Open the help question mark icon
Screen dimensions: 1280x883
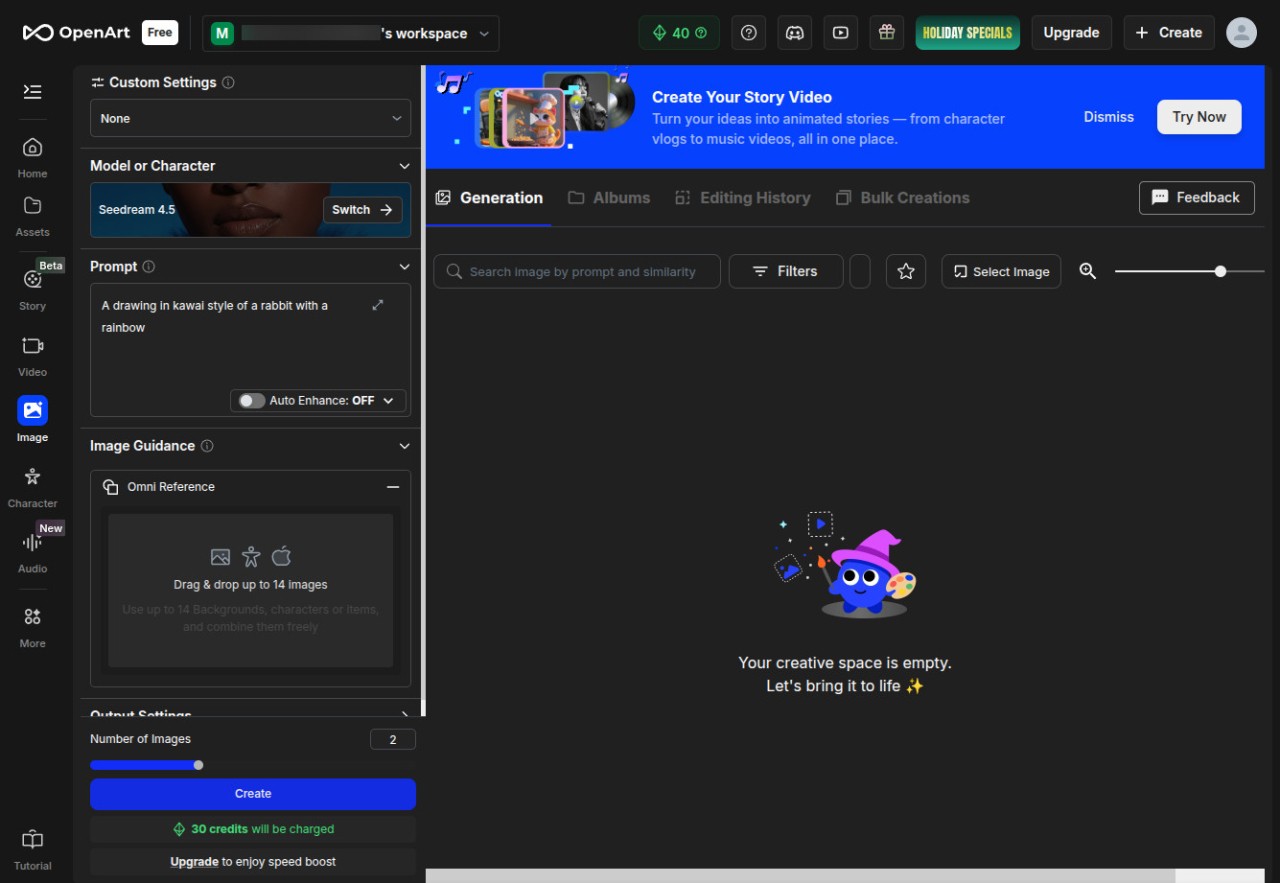click(749, 33)
